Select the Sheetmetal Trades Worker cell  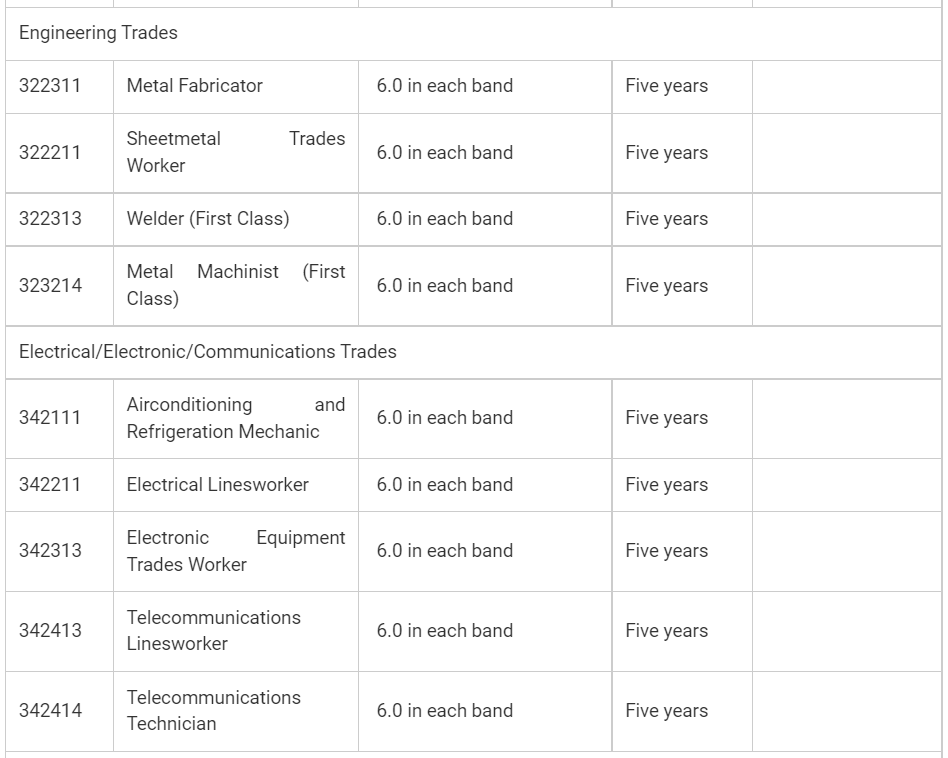click(235, 153)
